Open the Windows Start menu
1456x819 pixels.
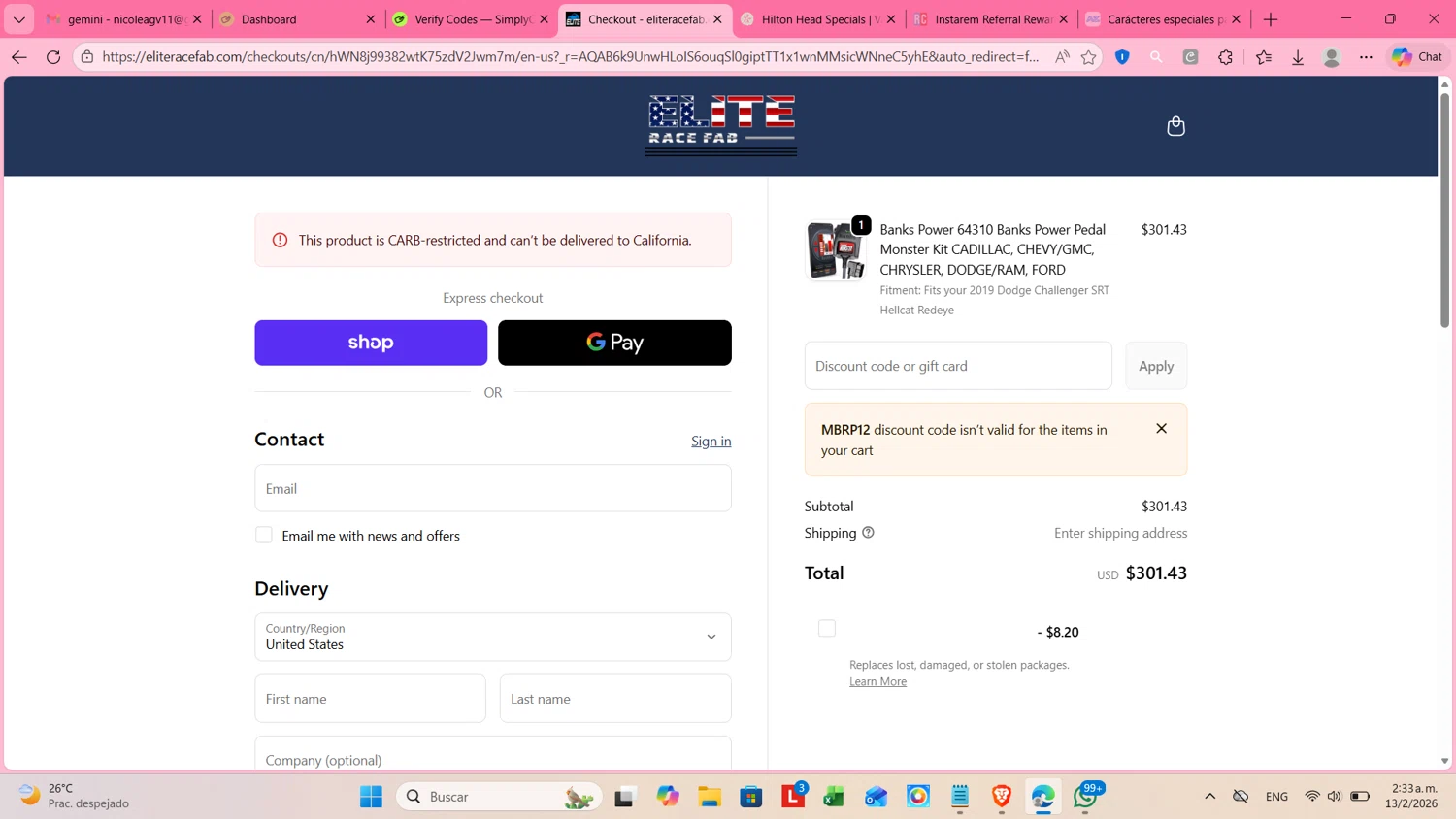(371, 797)
